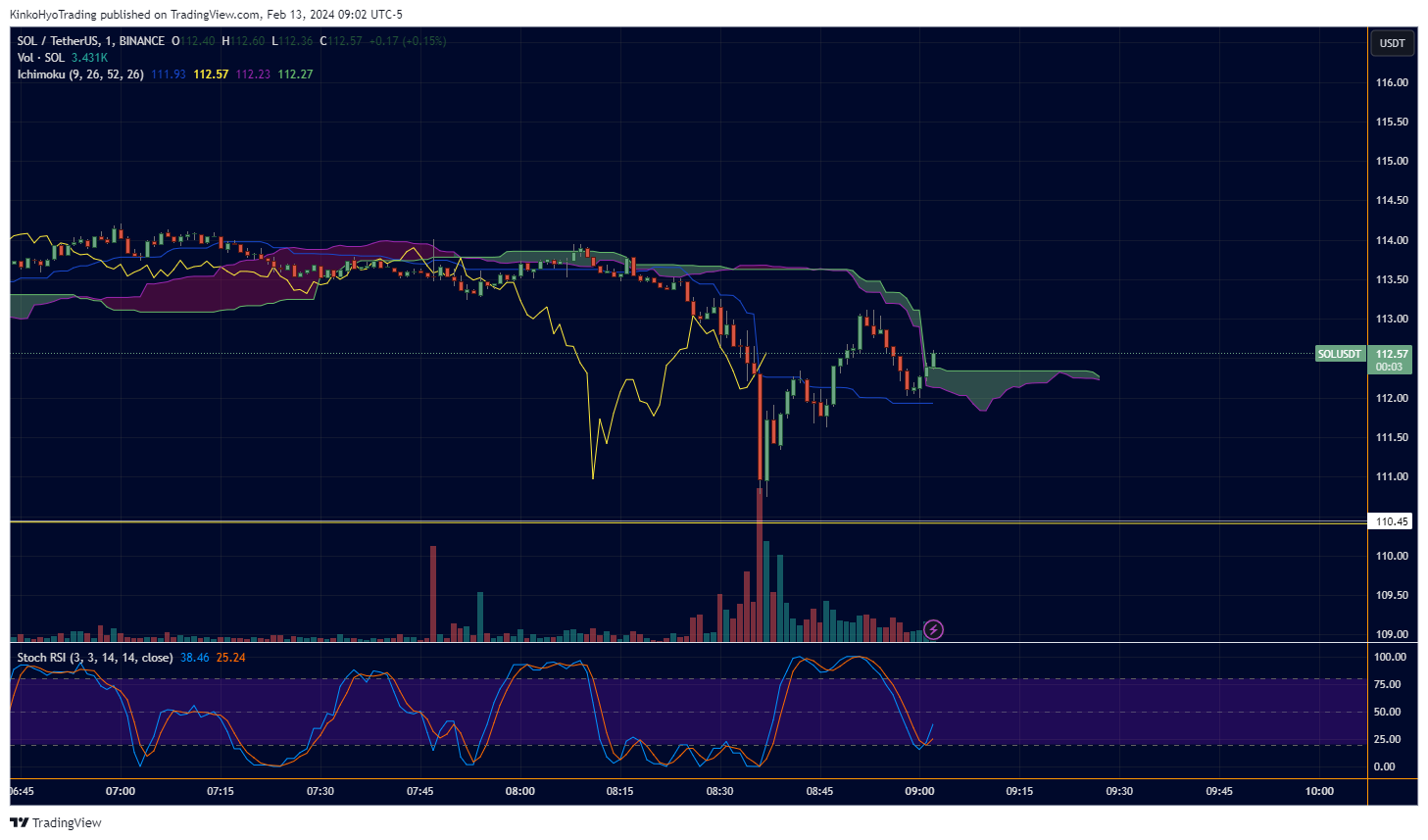Click the 115.50 price axis label
This screenshot has height=840, width=1428.
point(1392,122)
